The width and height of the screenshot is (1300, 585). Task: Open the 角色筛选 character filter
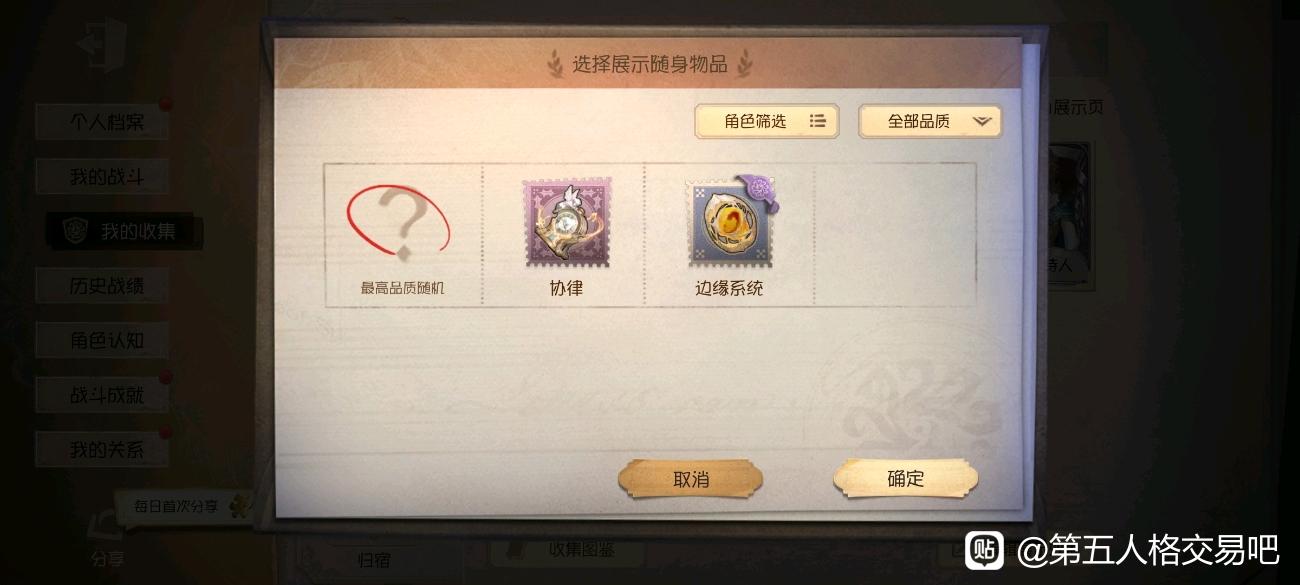pos(767,121)
